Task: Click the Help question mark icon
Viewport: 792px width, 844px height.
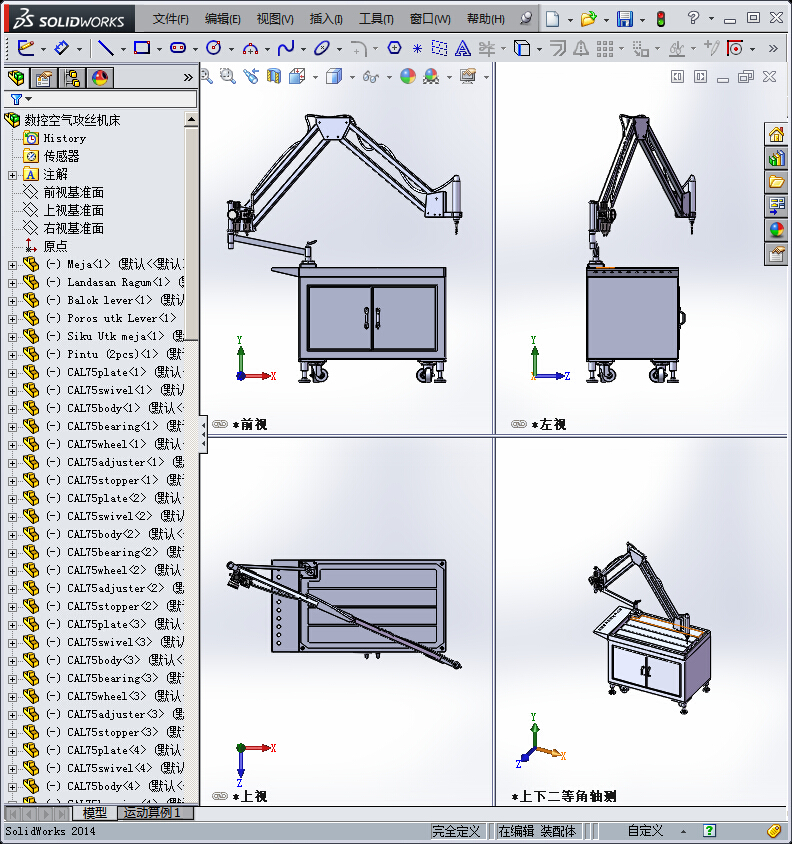Action: pos(693,18)
